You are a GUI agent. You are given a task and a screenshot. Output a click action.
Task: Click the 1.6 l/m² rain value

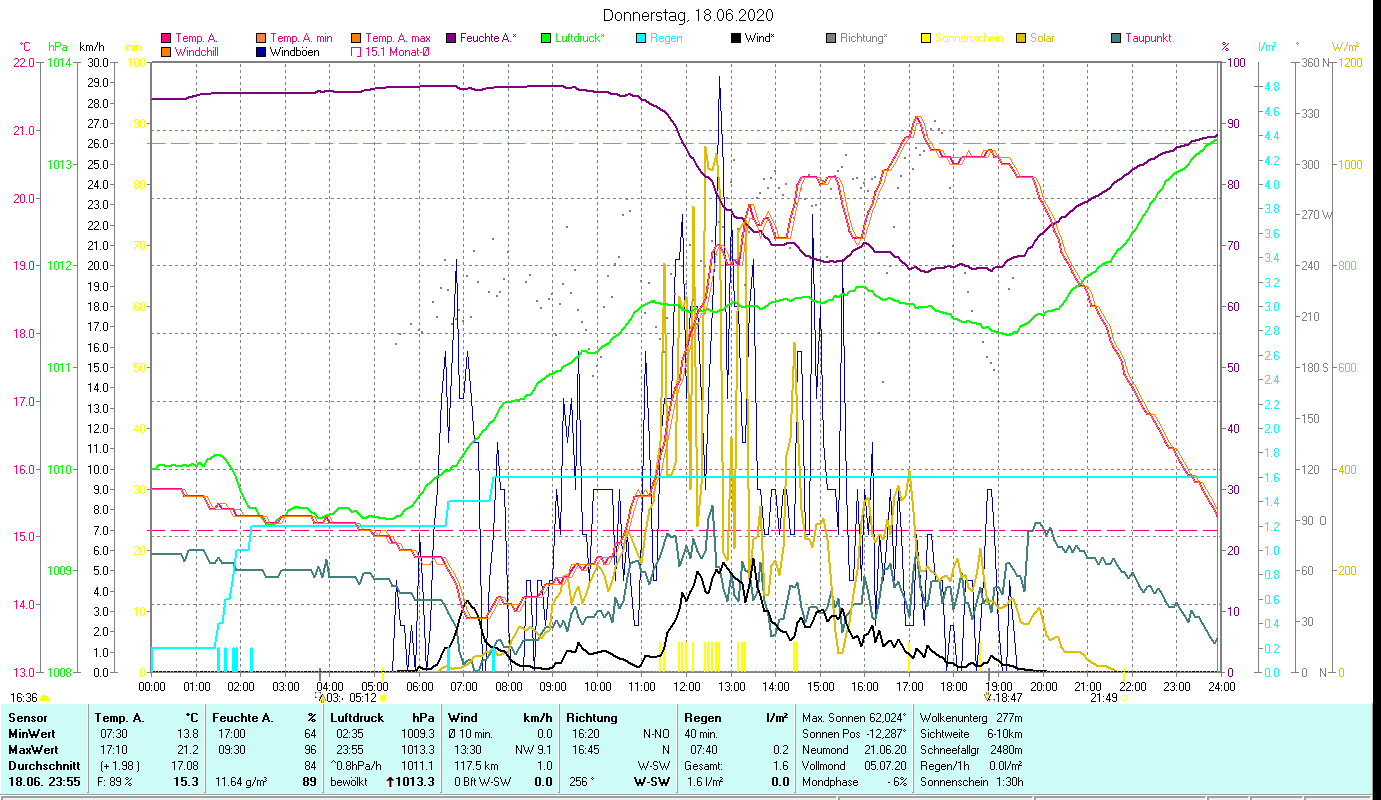coord(704,782)
